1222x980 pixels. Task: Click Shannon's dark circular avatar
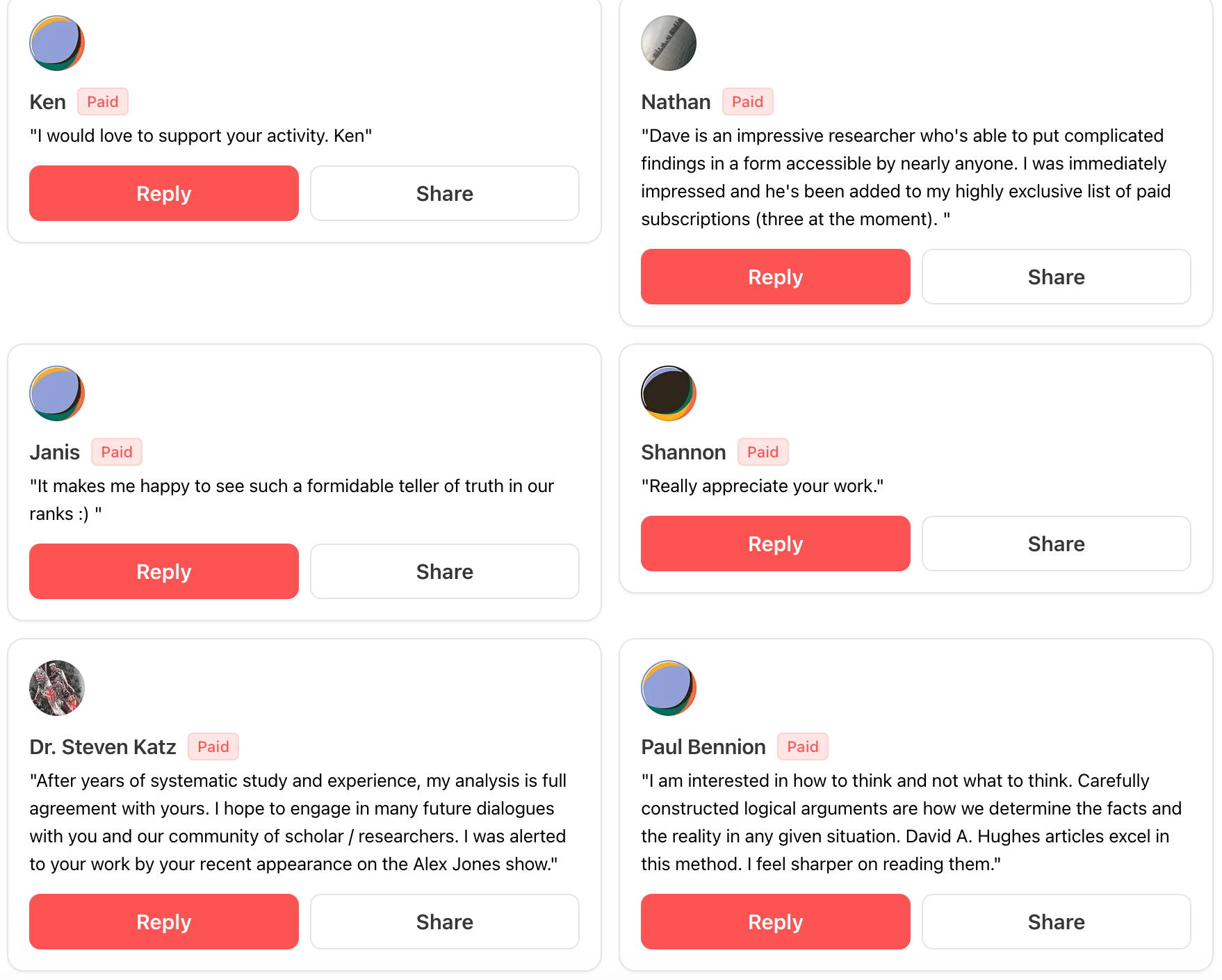point(669,393)
